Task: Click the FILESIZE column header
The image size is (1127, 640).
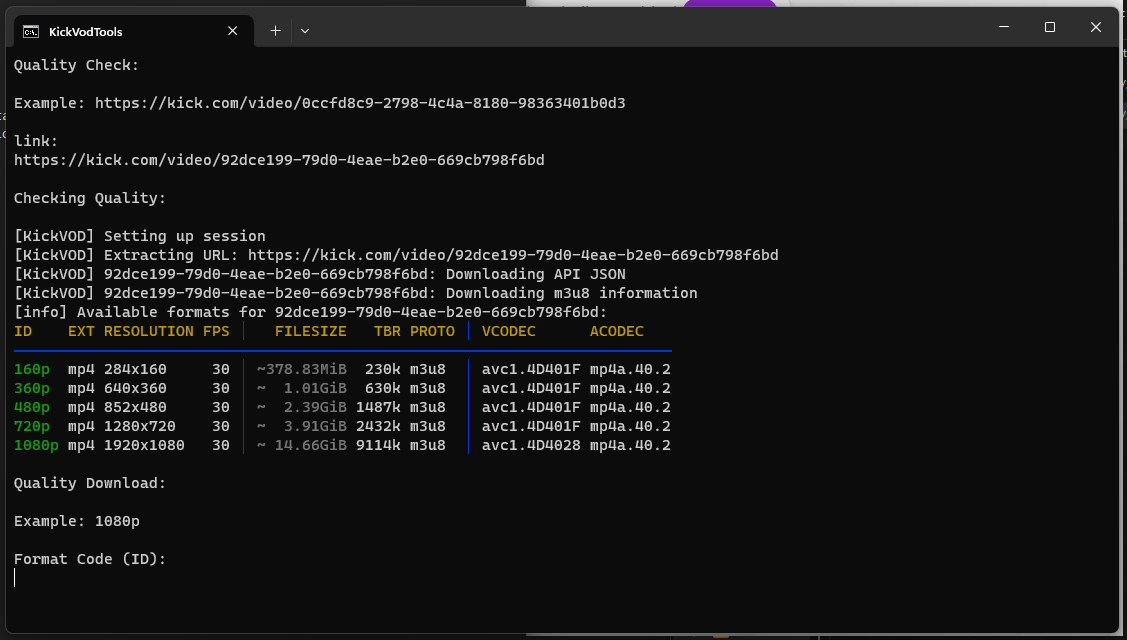Action: (x=310, y=331)
